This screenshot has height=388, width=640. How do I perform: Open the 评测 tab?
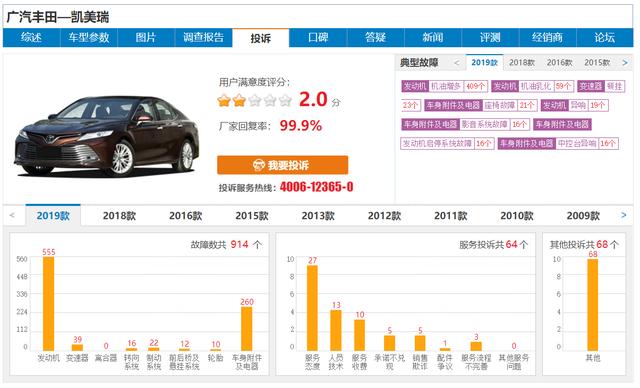[x=490, y=38]
